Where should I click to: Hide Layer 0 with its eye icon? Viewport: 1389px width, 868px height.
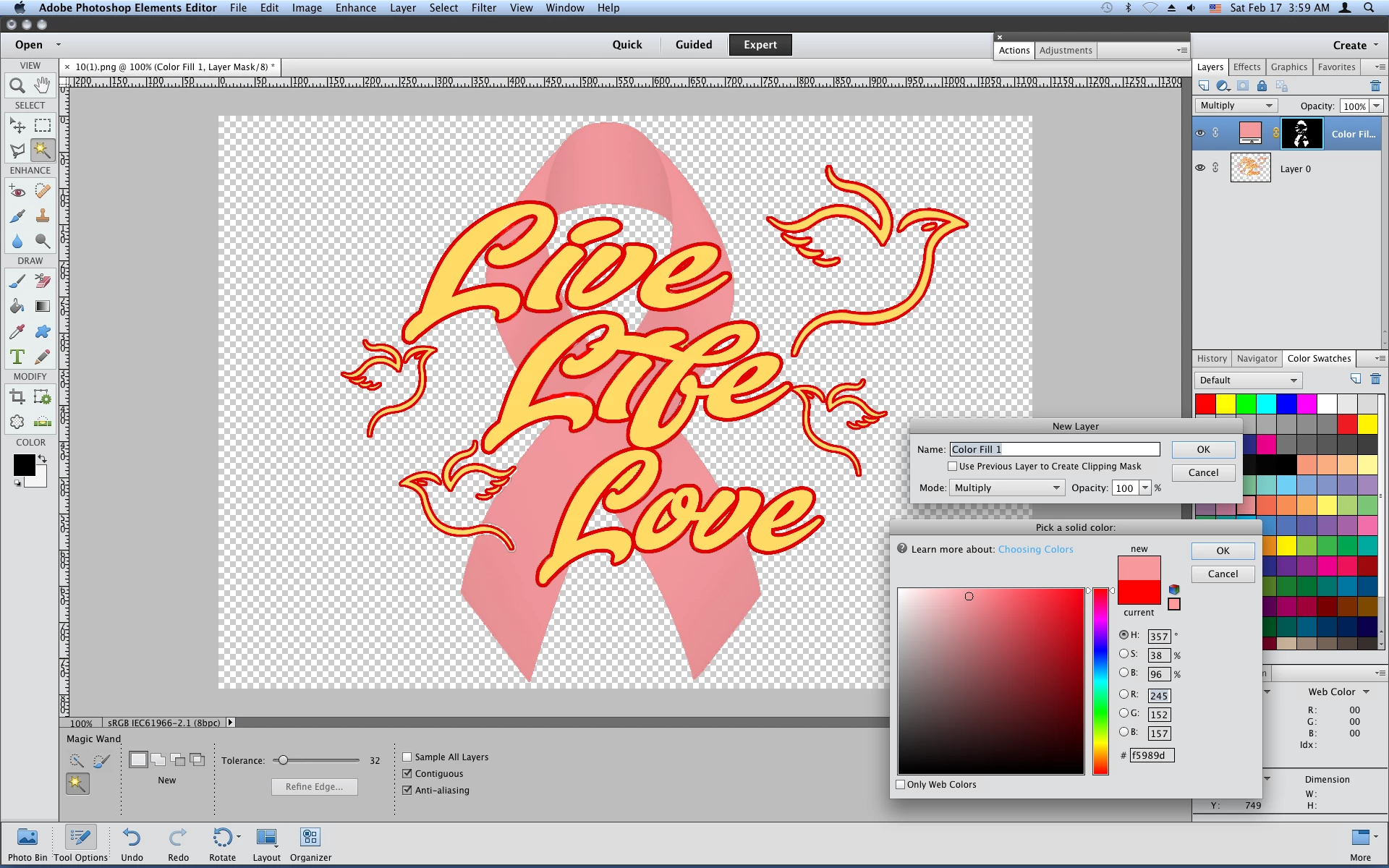click(x=1200, y=168)
